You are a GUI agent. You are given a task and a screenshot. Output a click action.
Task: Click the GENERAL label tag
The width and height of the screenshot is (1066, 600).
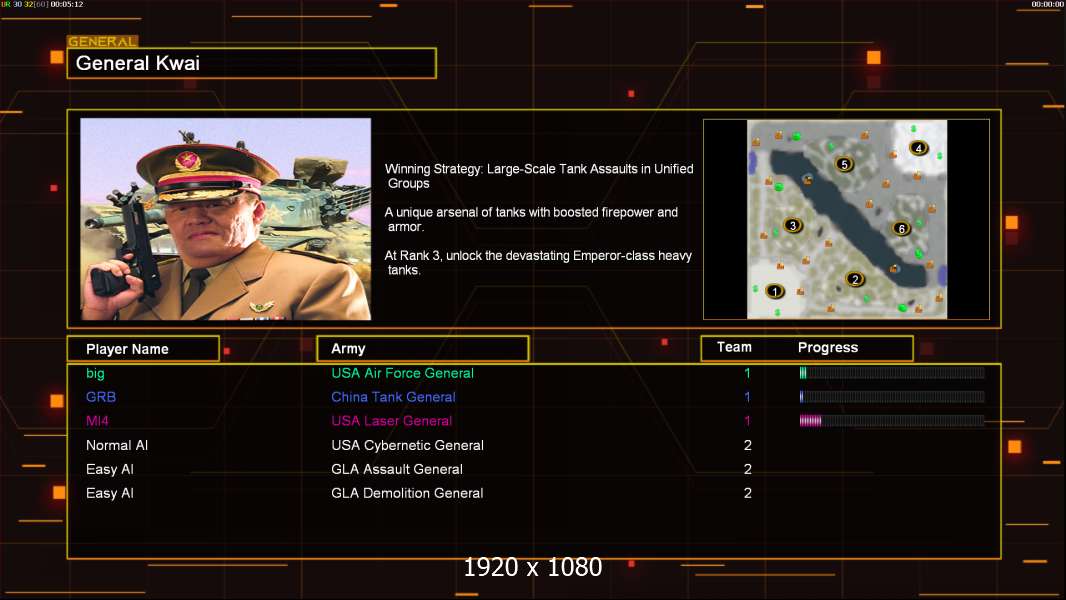tap(103, 41)
